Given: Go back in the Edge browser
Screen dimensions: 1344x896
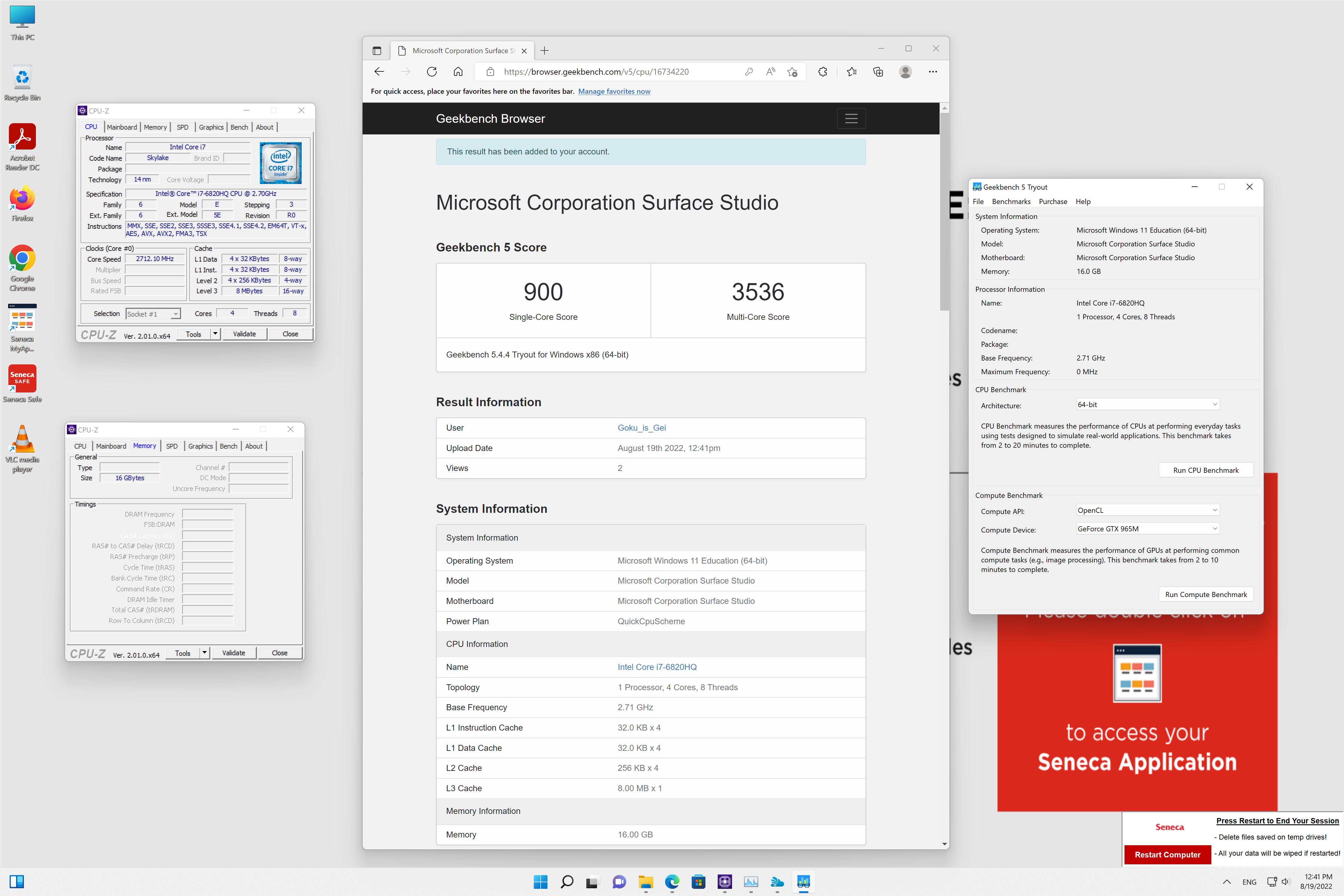Looking at the screenshot, I should pyautogui.click(x=379, y=71).
